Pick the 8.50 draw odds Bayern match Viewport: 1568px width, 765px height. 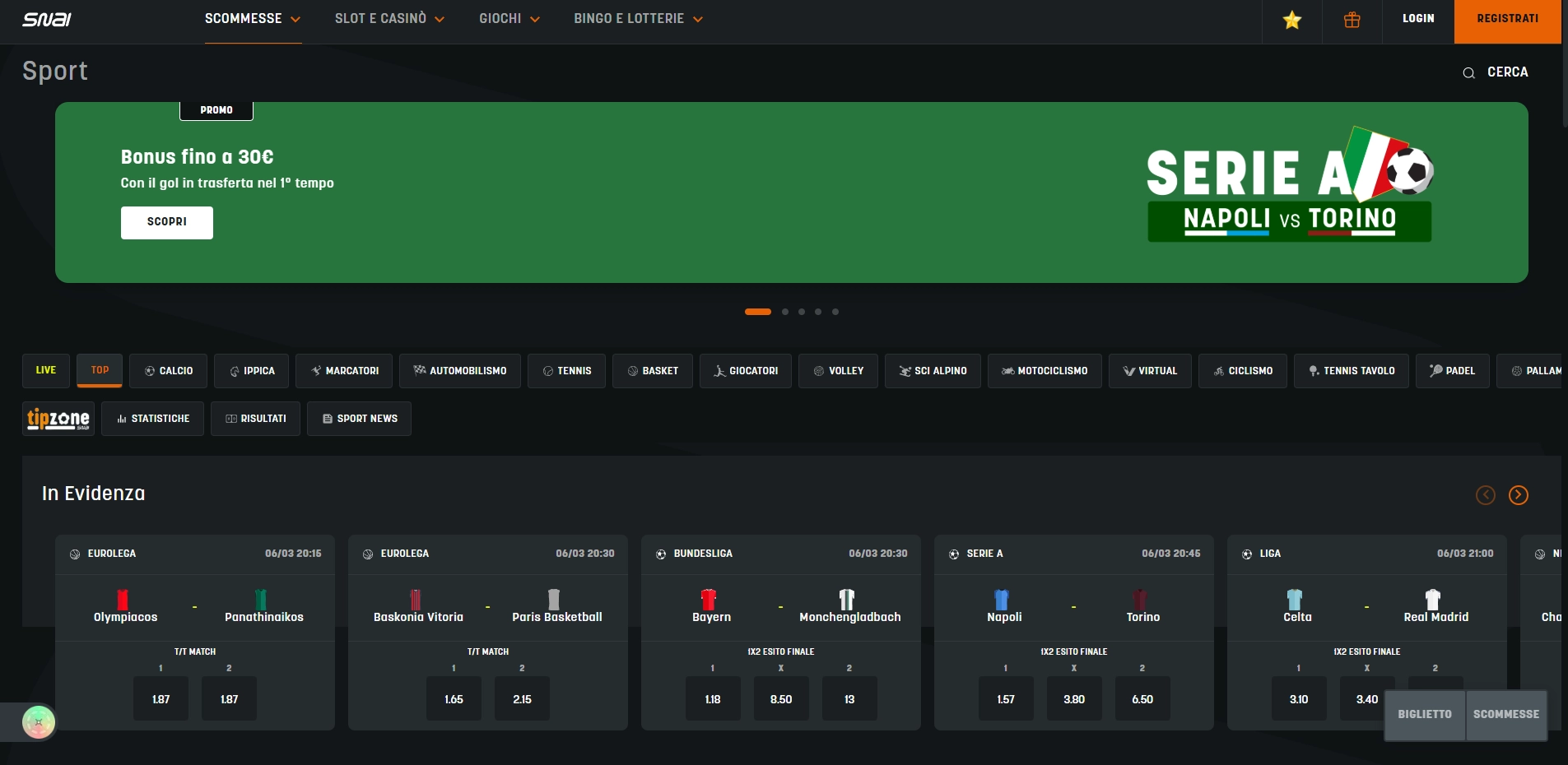(780, 699)
